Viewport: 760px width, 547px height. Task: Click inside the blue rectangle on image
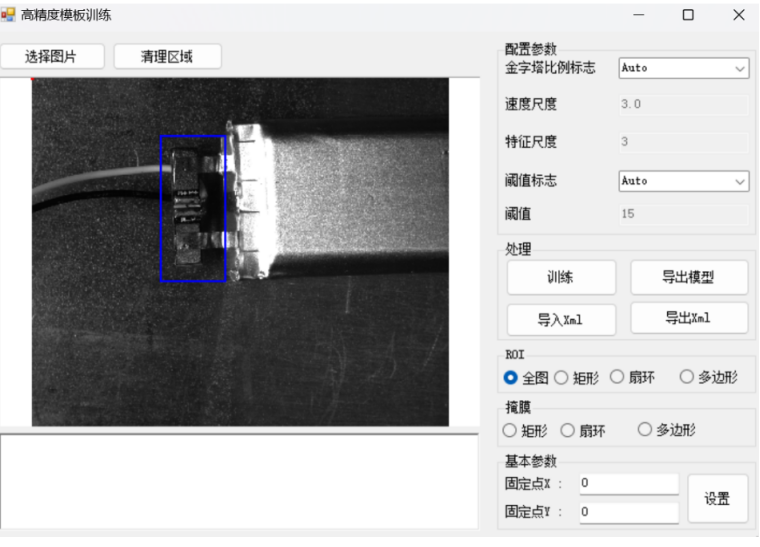tap(193, 208)
